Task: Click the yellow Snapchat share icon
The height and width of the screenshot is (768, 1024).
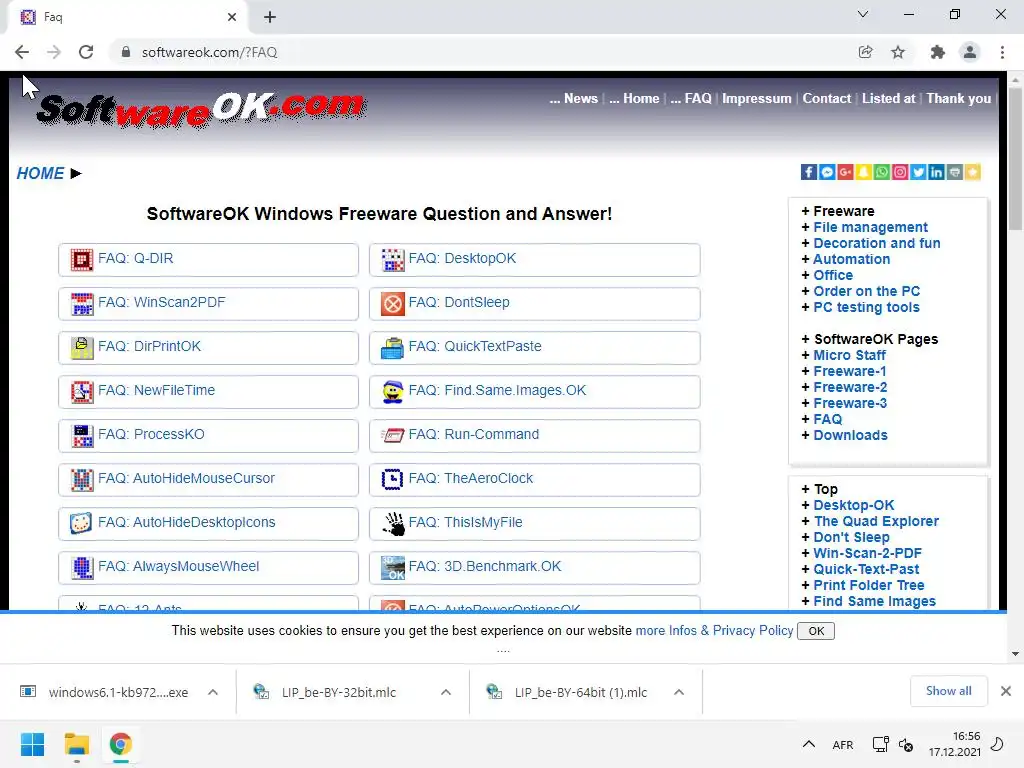Action: tap(863, 172)
